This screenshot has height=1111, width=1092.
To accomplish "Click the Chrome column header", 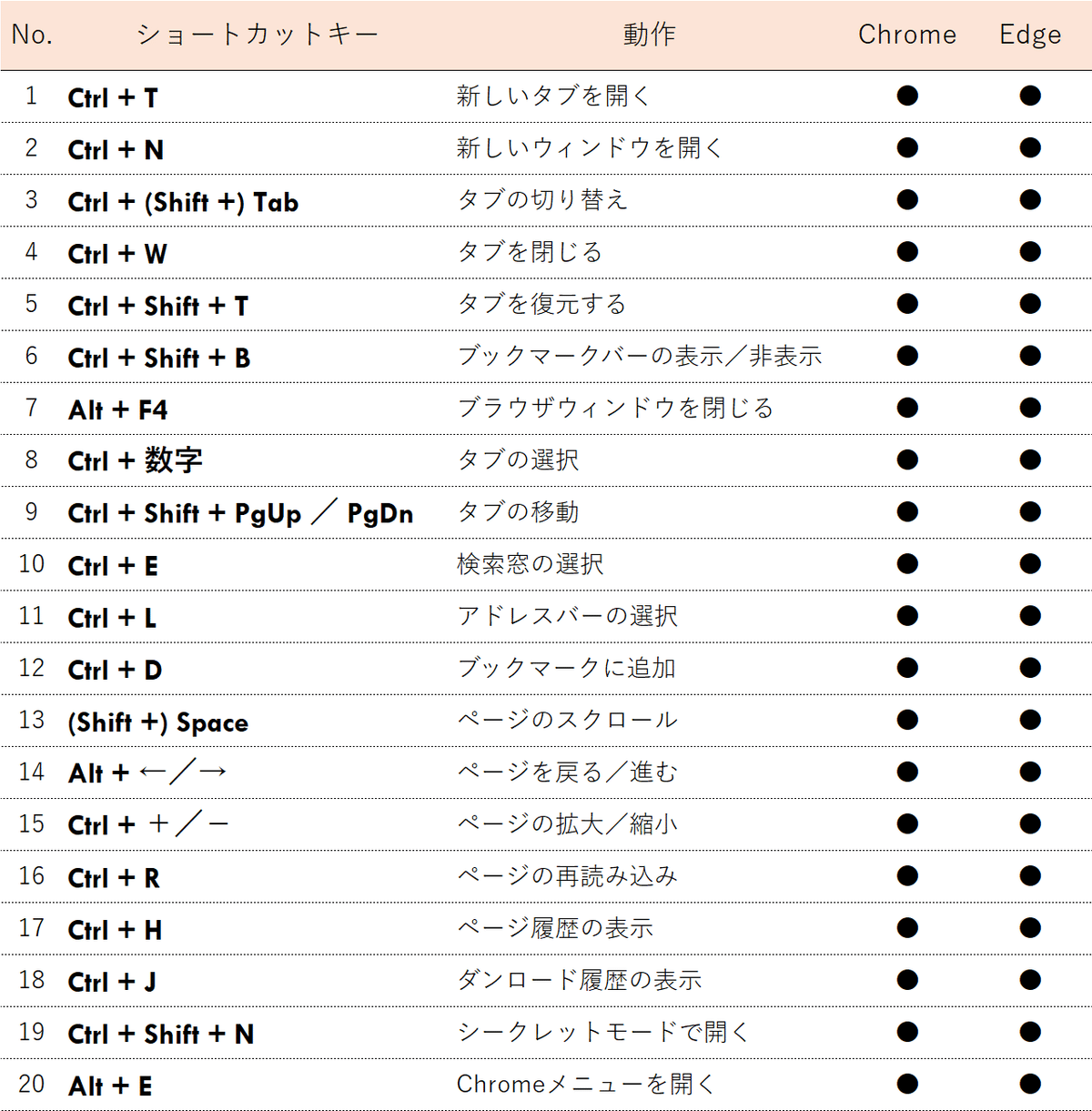I will click(x=907, y=35).
